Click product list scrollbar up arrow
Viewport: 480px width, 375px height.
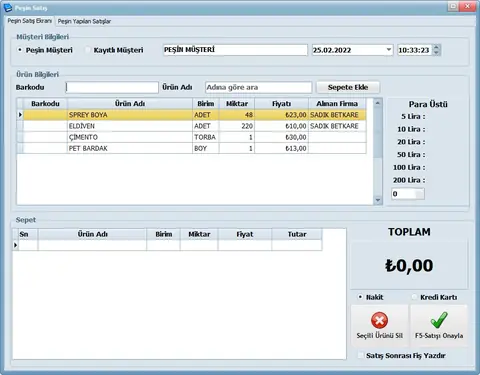(378, 103)
